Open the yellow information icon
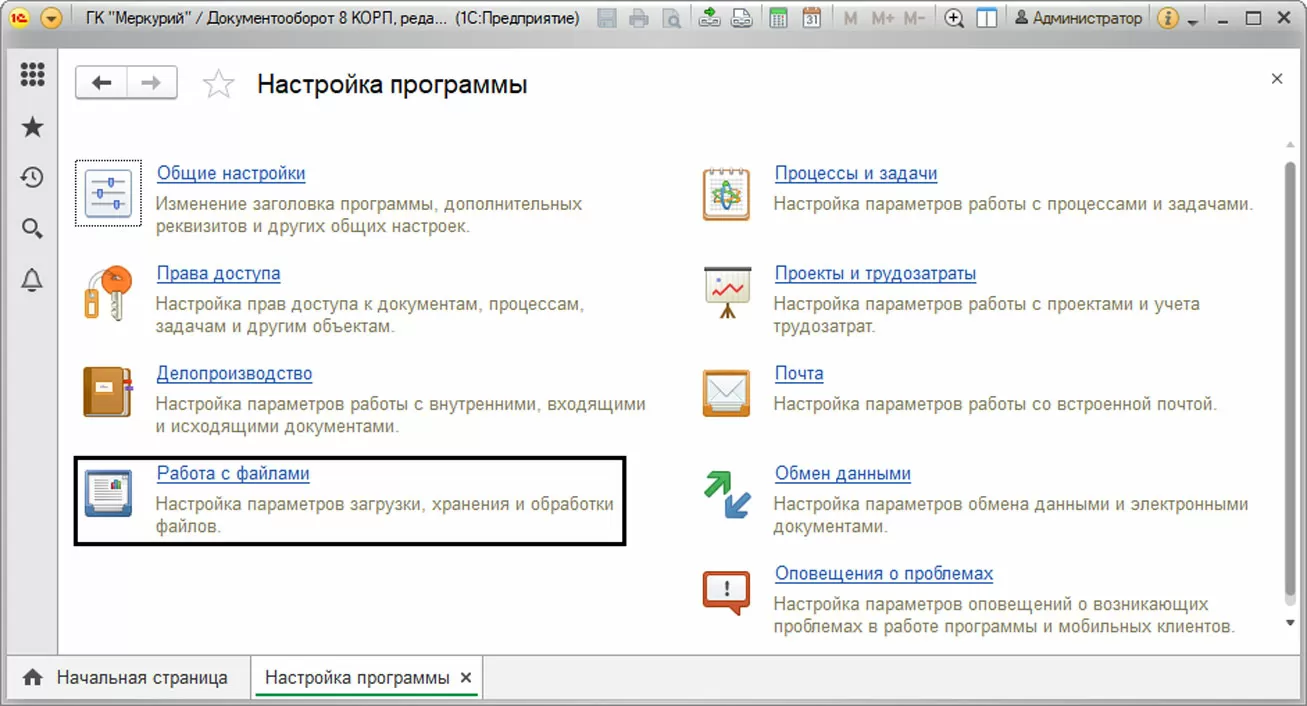1307x706 pixels. pyautogui.click(x=1167, y=18)
